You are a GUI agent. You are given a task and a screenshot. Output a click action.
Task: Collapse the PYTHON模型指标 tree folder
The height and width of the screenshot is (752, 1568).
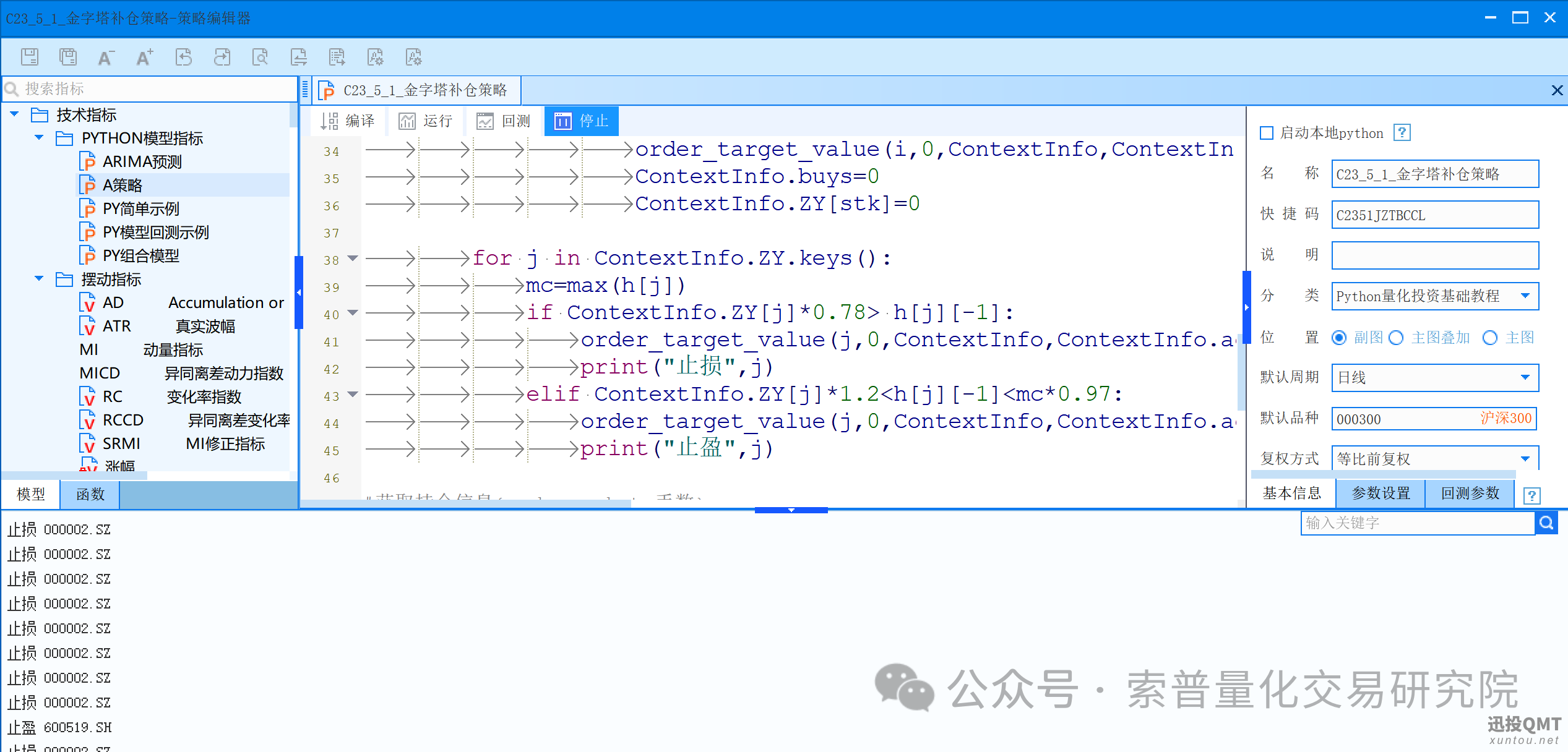pyautogui.click(x=39, y=137)
